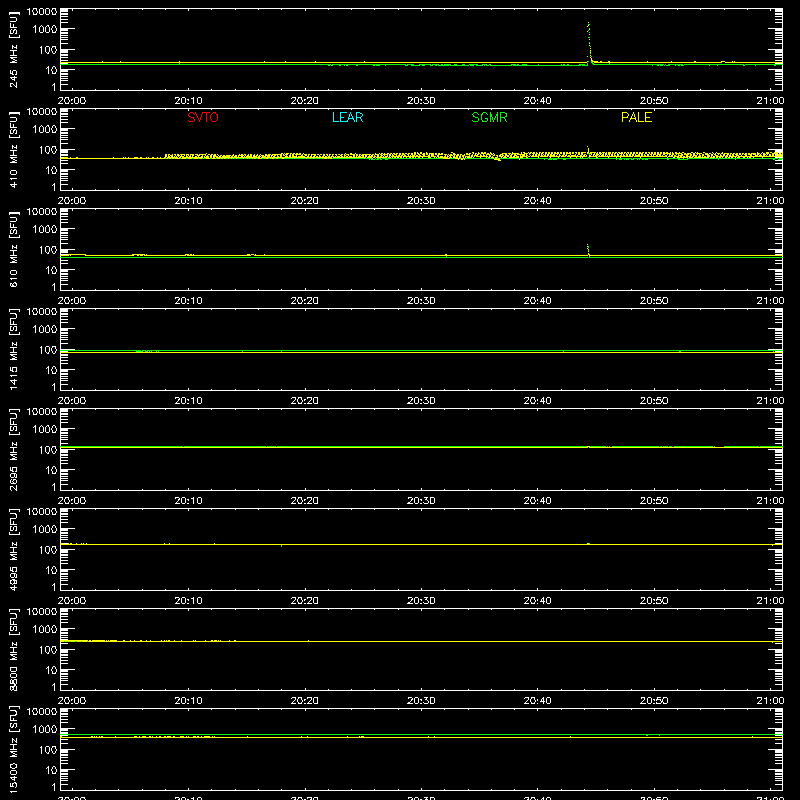
Task: Click the 410 MHz [SFU] axis title
Action: 14,150
